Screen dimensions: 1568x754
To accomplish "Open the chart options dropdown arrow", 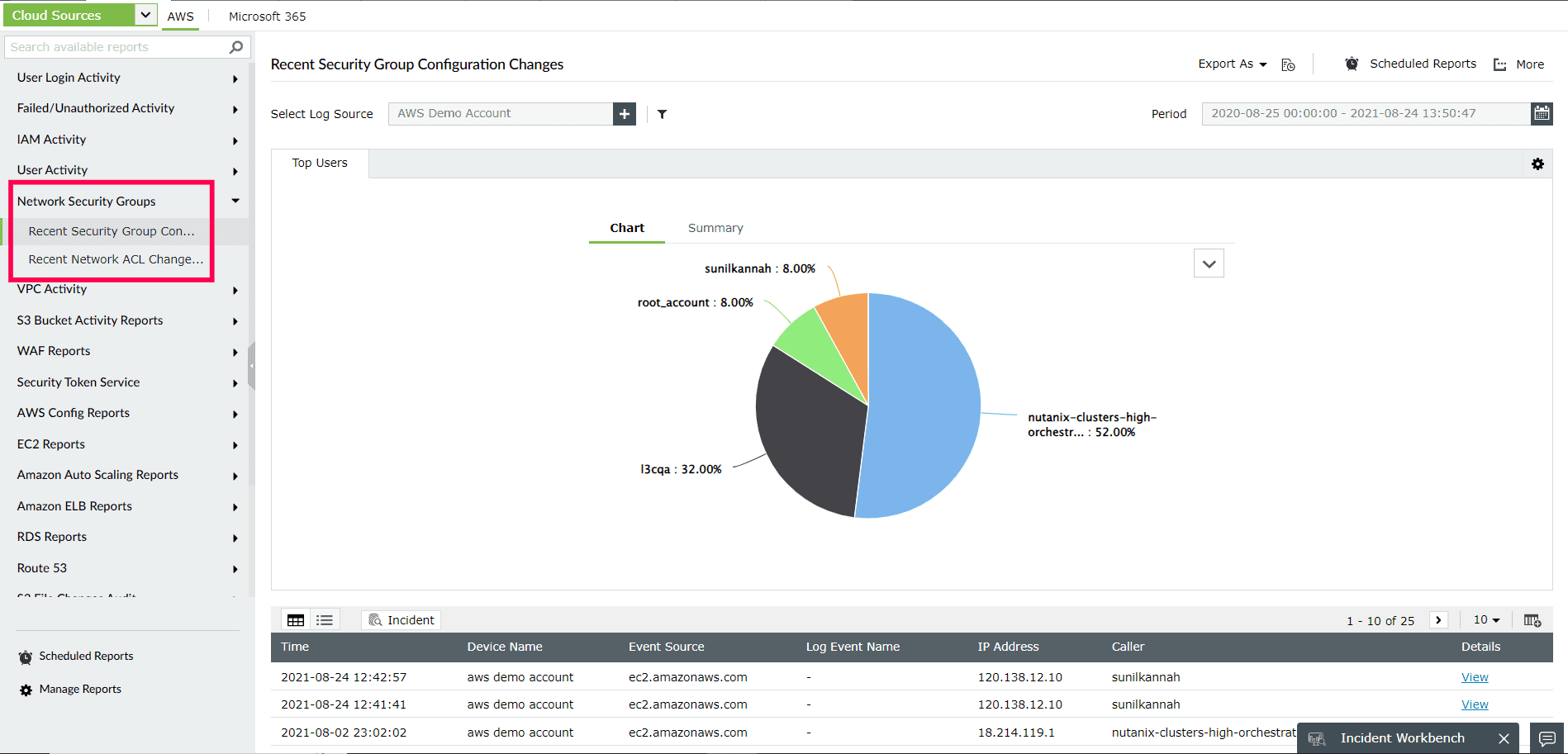I will [1208, 263].
